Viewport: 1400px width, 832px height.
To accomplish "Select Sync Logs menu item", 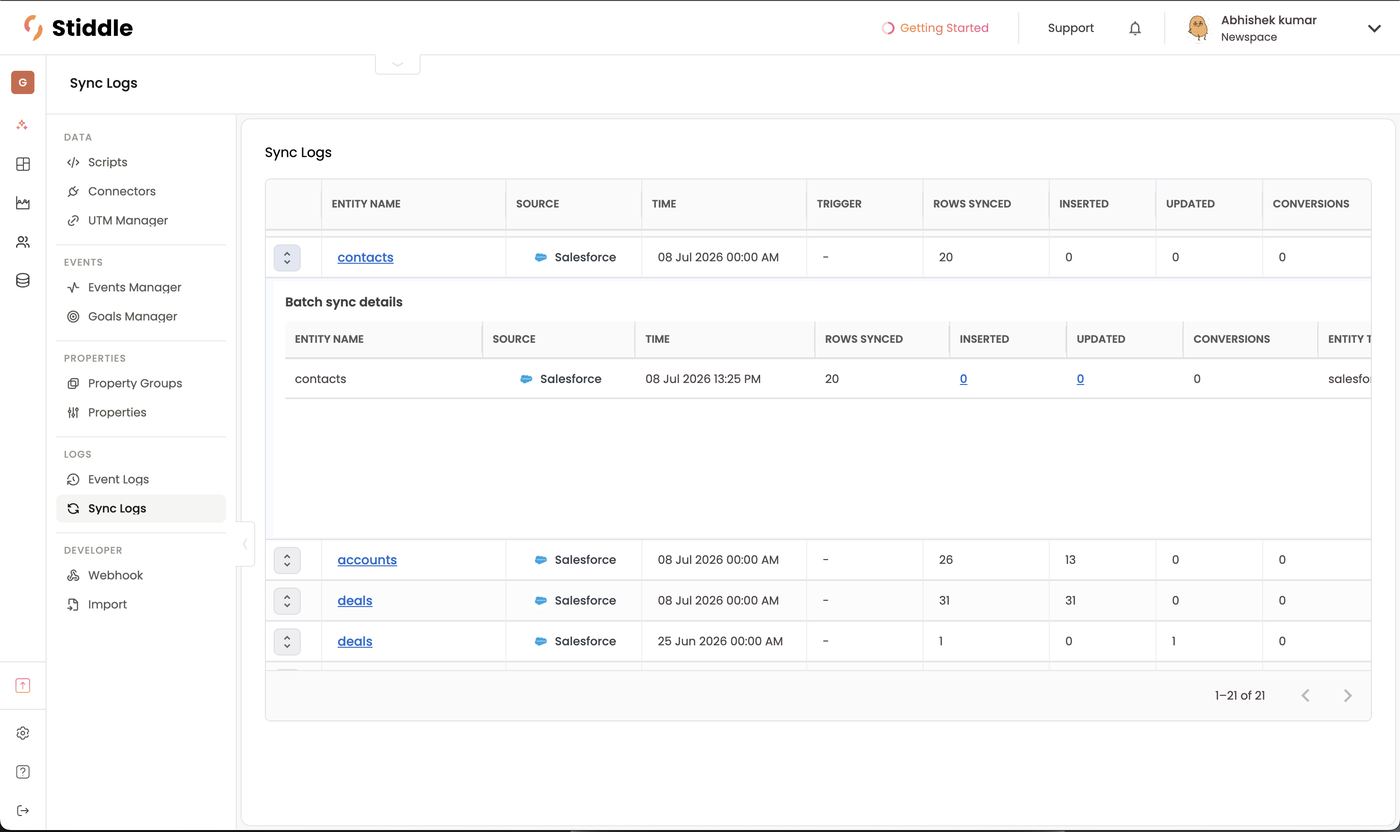I will pyautogui.click(x=141, y=508).
